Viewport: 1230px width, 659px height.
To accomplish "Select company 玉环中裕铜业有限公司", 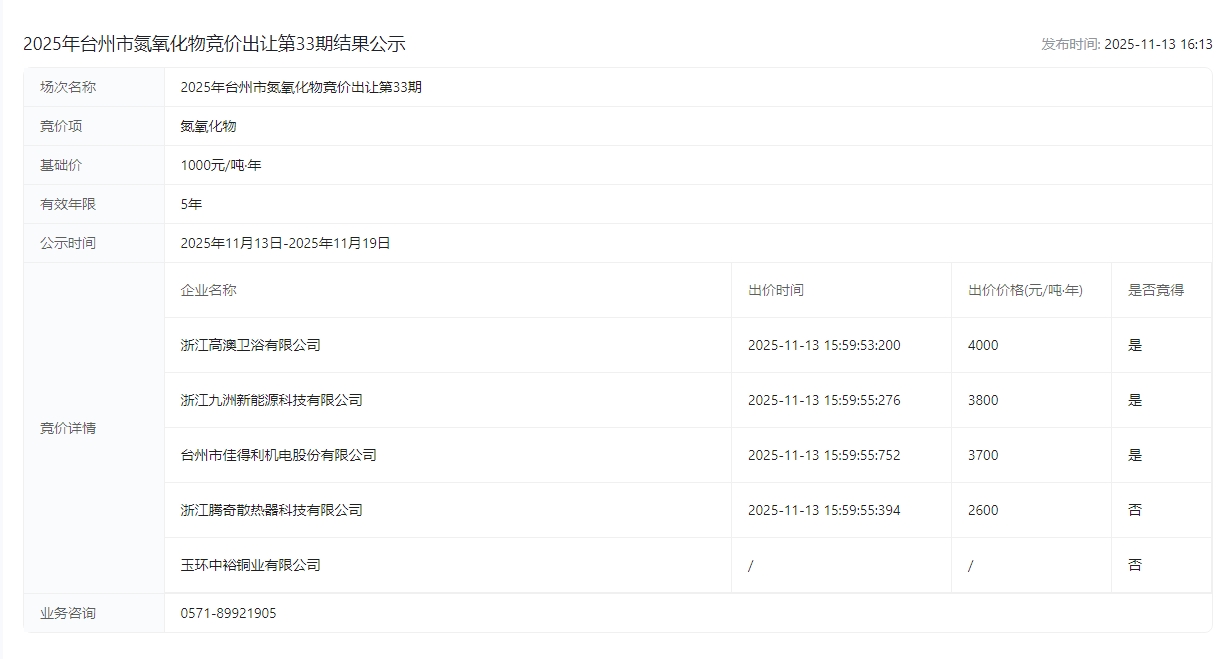I will (x=250, y=565).
